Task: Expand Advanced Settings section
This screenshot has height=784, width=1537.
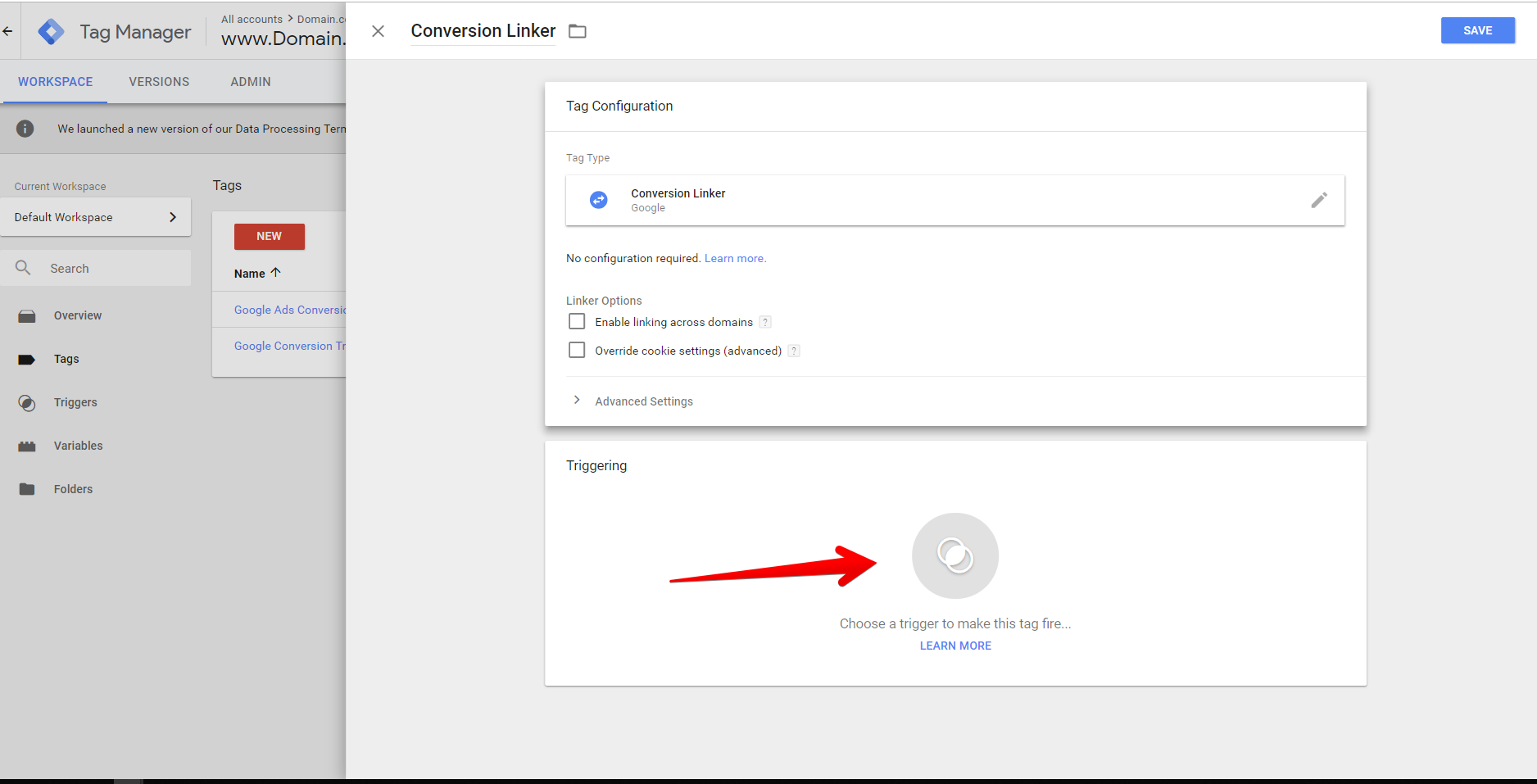Action: (x=643, y=401)
